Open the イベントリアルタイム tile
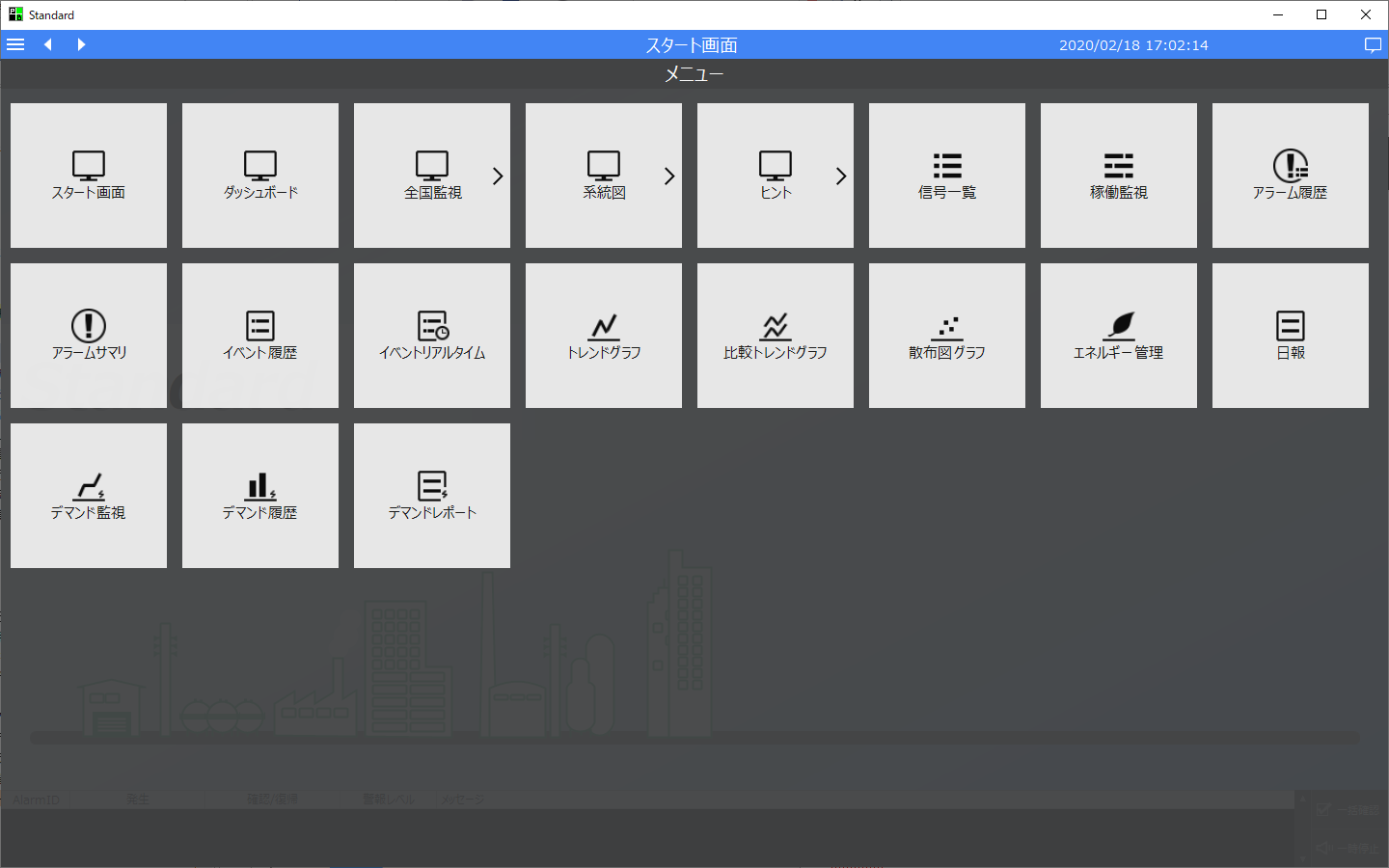The width and height of the screenshot is (1389, 868). click(432, 336)
